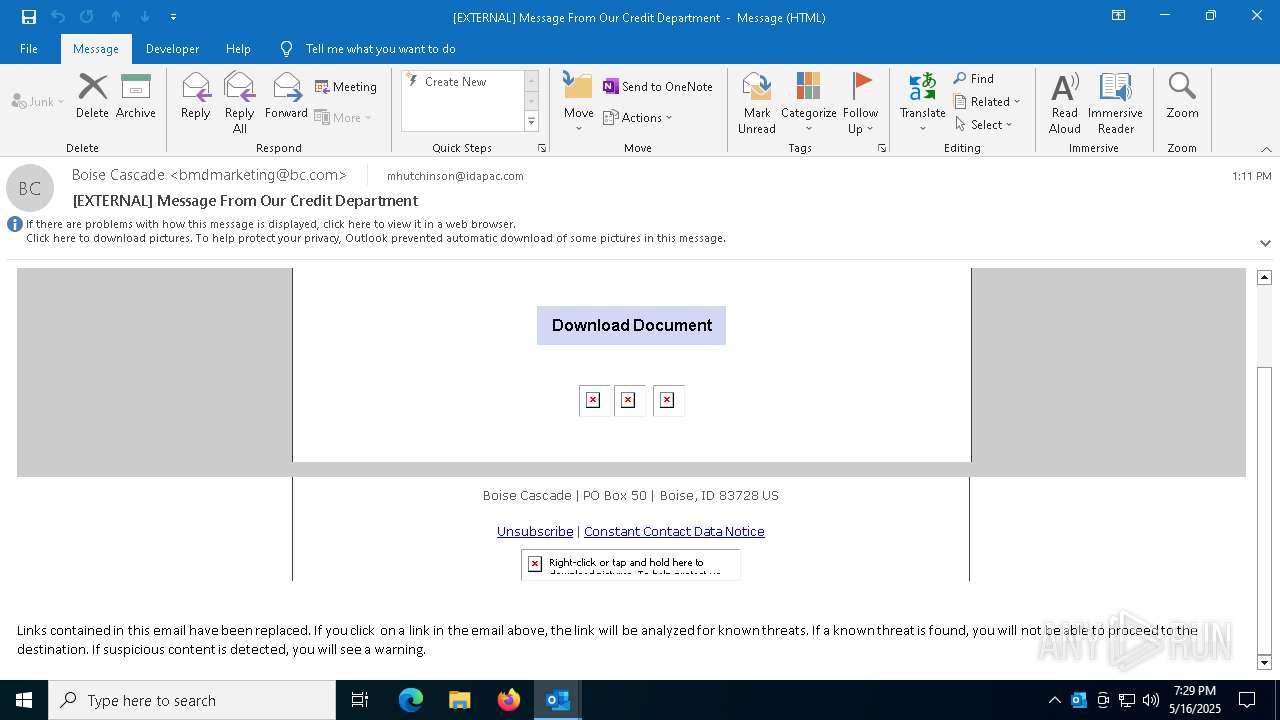Launch Microsoft Edge from taskbar

tap(411, 700)
